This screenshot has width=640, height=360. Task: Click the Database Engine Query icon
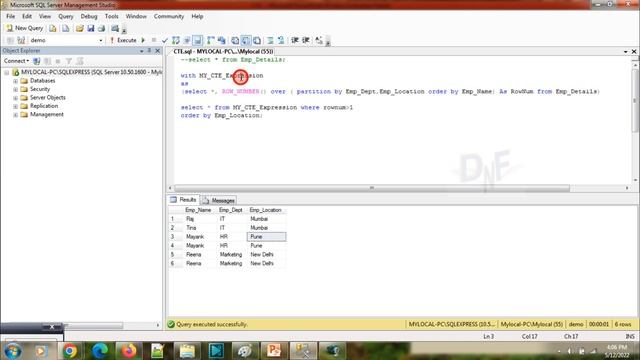[53, 28]
